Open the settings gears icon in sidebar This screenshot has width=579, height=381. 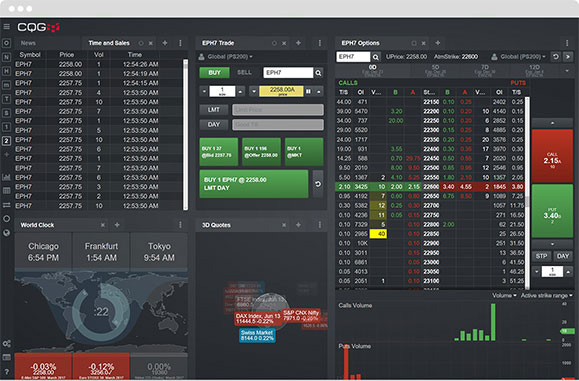6,343
